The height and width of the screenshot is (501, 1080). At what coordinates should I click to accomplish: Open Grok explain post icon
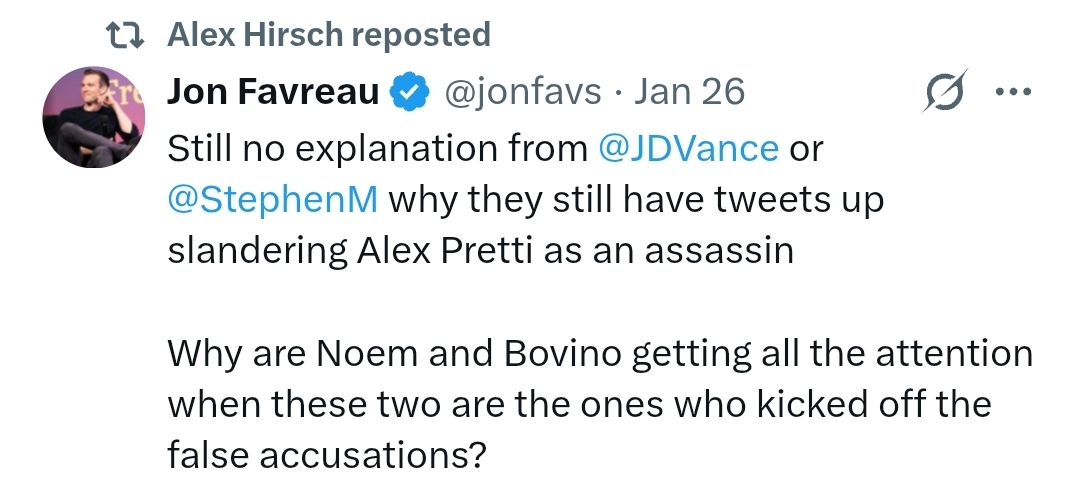point(945,91)
